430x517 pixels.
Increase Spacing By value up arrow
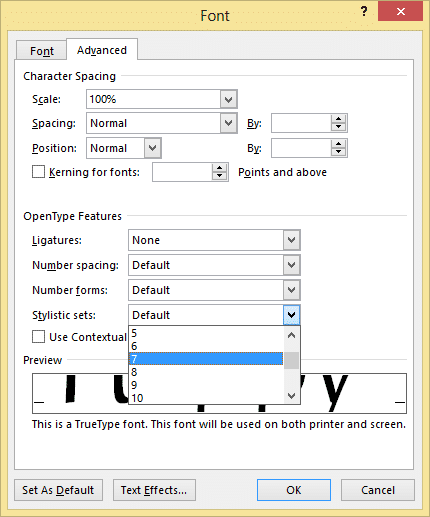(x=338, y=119)
